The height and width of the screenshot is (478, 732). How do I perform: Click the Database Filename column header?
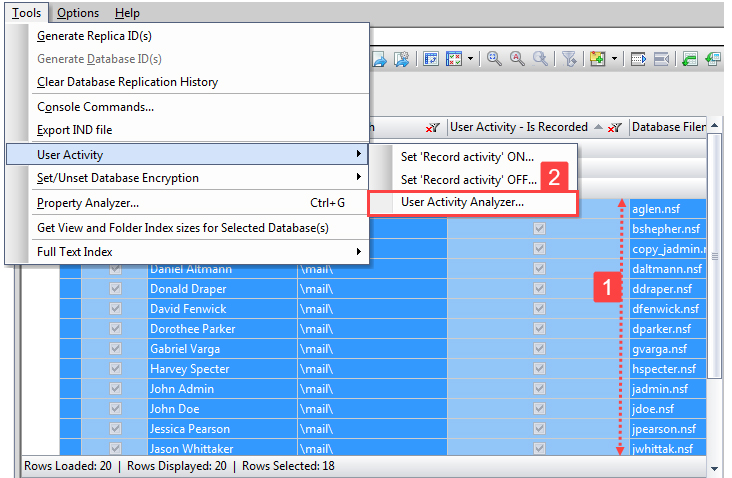(669, 127)
